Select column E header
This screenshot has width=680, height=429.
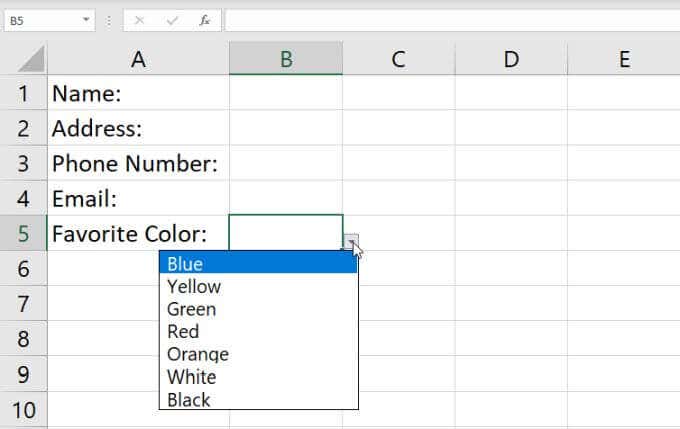[x=624, y=59]
